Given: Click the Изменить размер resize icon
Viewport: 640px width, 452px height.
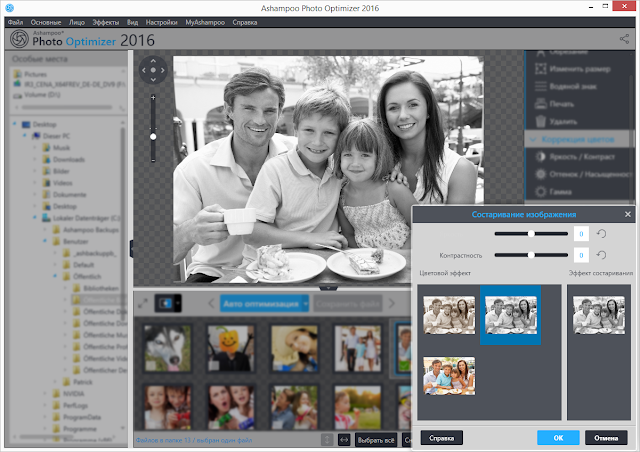Looking at the screenshot, I should (x=541, y=69).
